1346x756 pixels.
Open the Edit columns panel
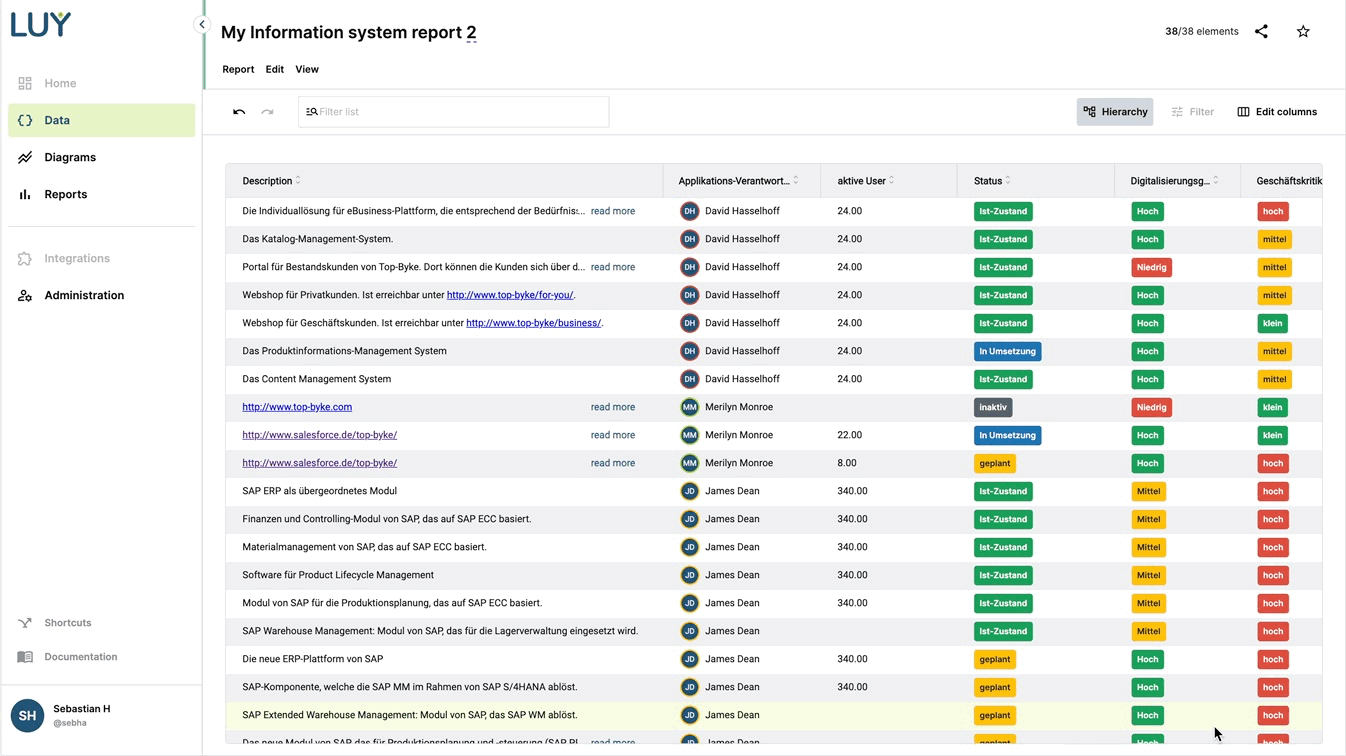coord(1277,112)
